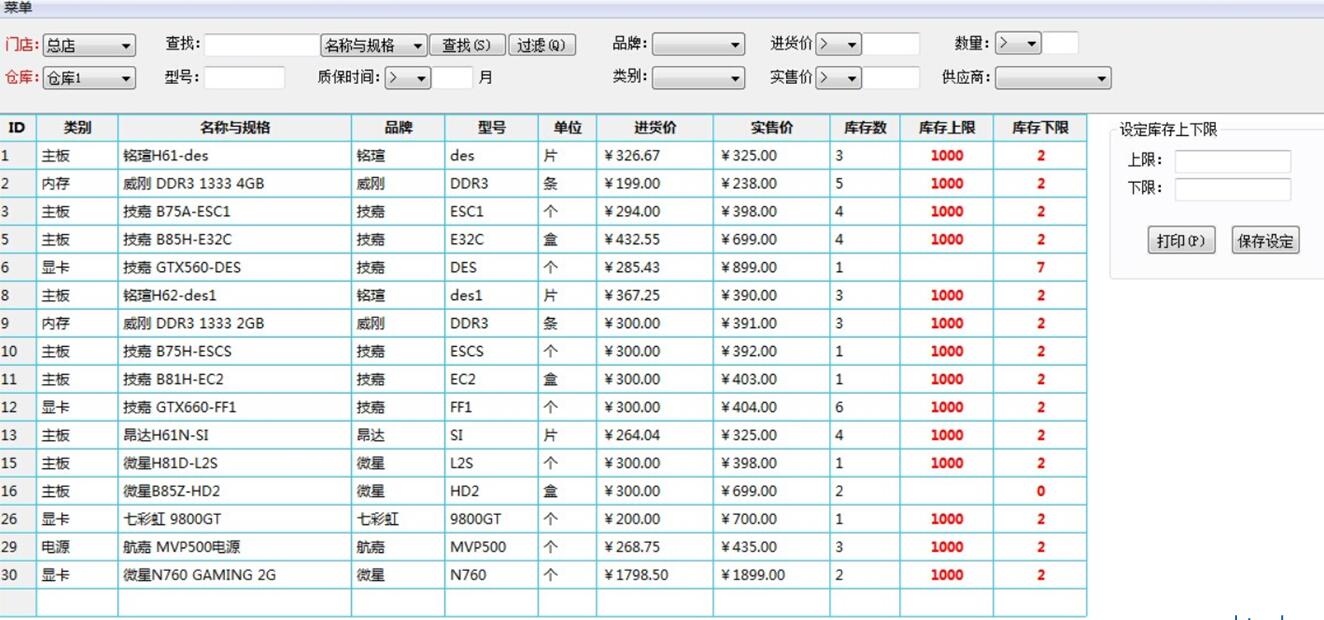Open the 门店 store dropdown
The height and width of the screenshot is (620, 1324).
[x=89, y=46]
